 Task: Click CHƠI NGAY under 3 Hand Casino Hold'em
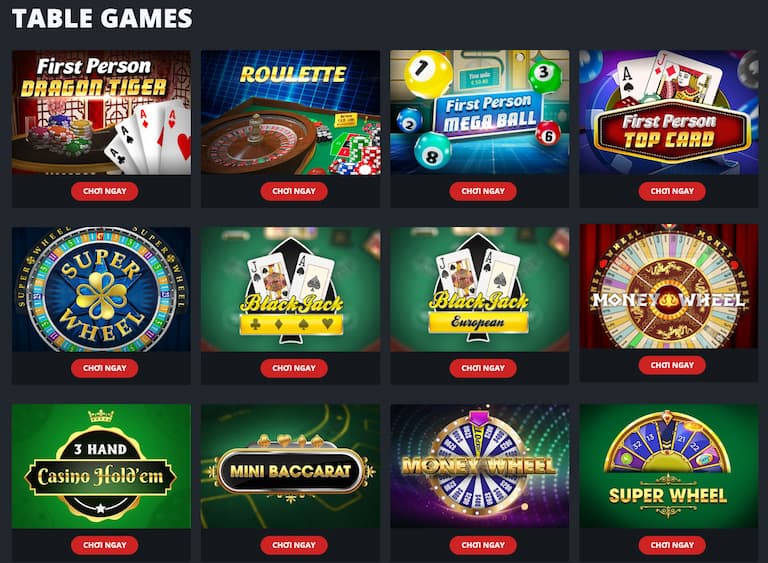click(104, 545)
